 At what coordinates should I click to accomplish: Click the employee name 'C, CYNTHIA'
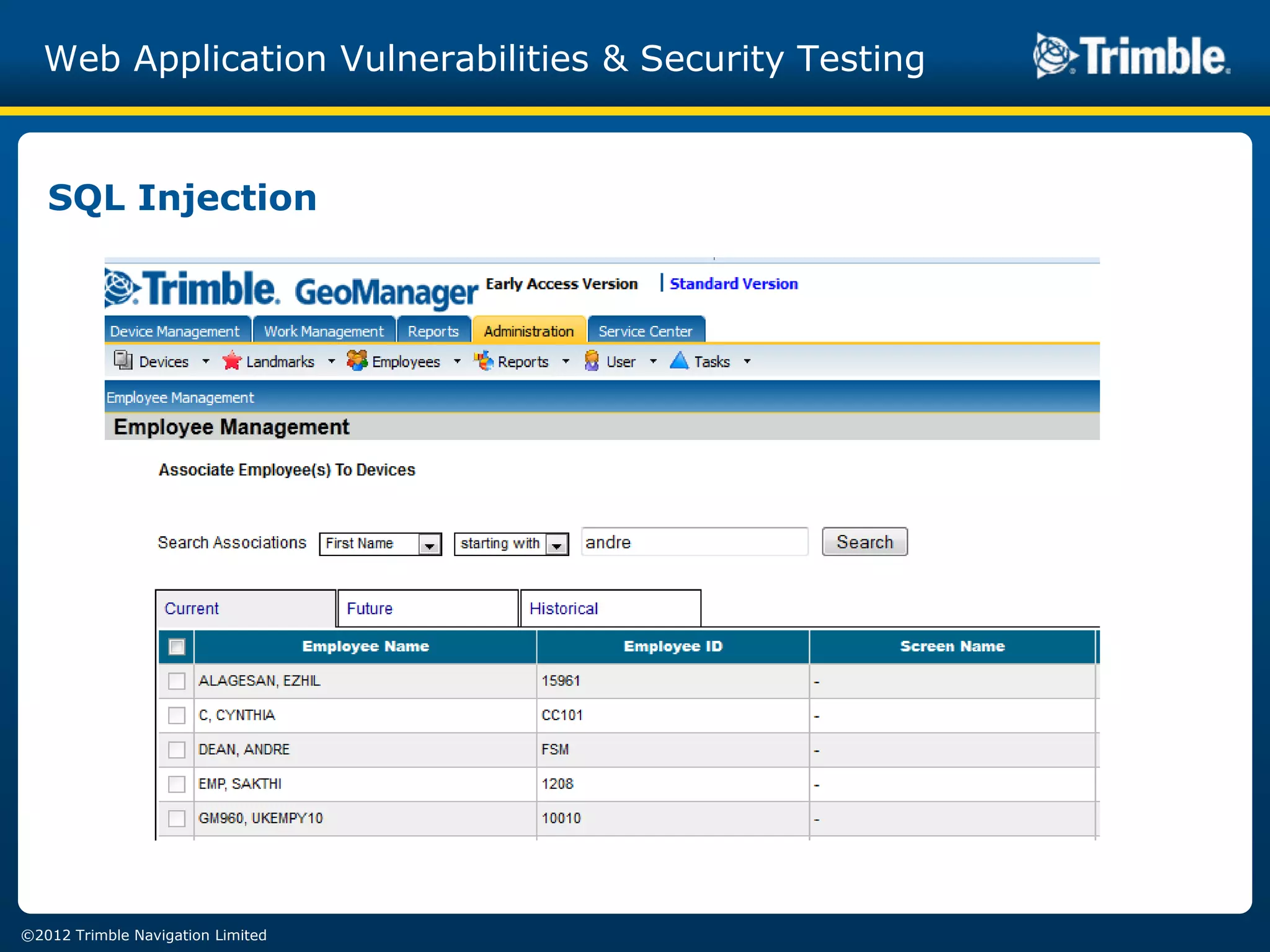pos(237,715)
